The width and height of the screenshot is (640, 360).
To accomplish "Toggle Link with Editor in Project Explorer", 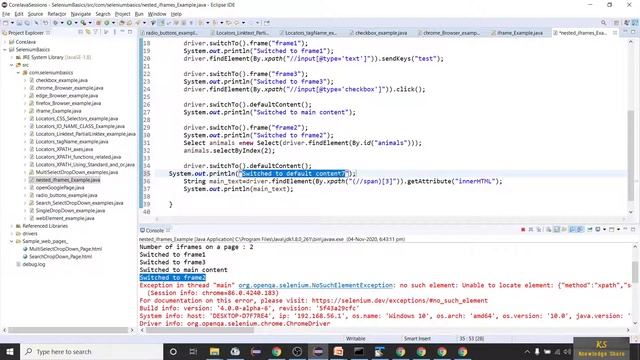I will point(88,32).
